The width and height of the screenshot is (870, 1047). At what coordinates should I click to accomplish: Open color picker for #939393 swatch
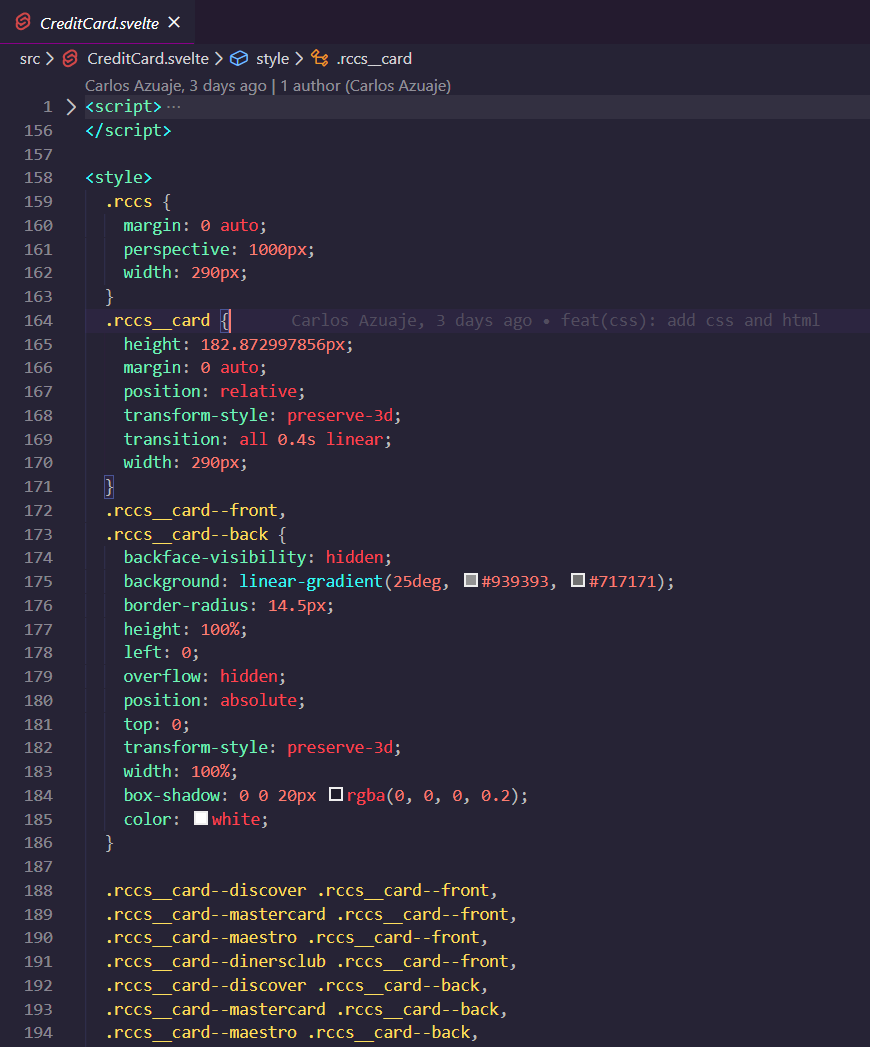(x=471, y=580)
